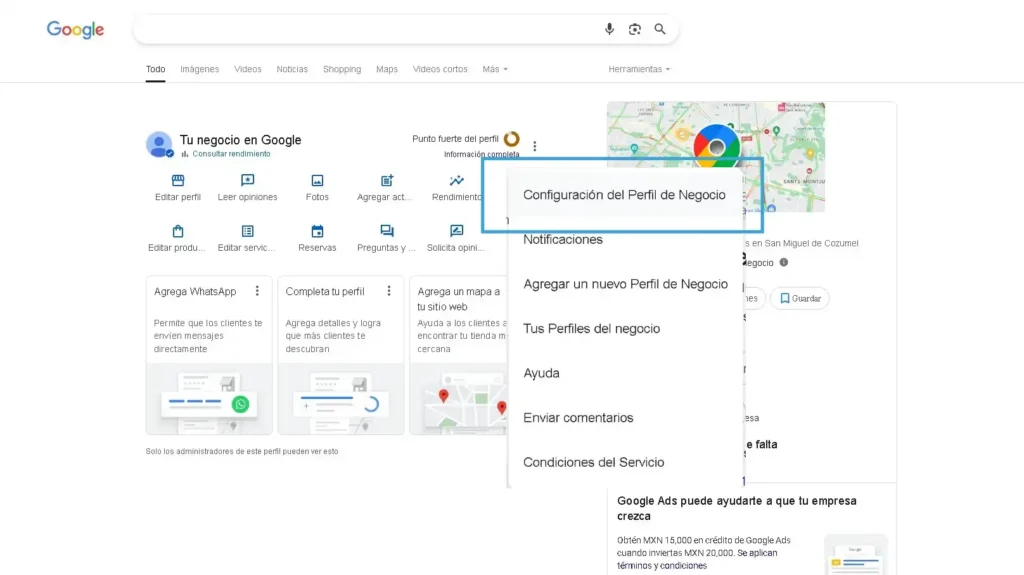Switch to the Imágenes tab
1024x575 pixels.
[200, 69]
